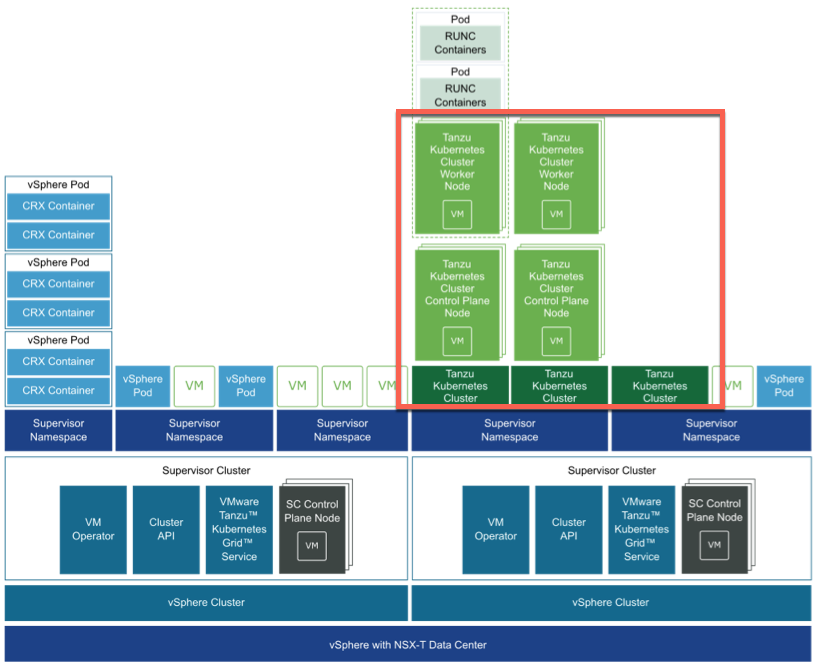
Task: Enable the highlighted Tanzu Kubernetes Cluster region
Action: 560,260
